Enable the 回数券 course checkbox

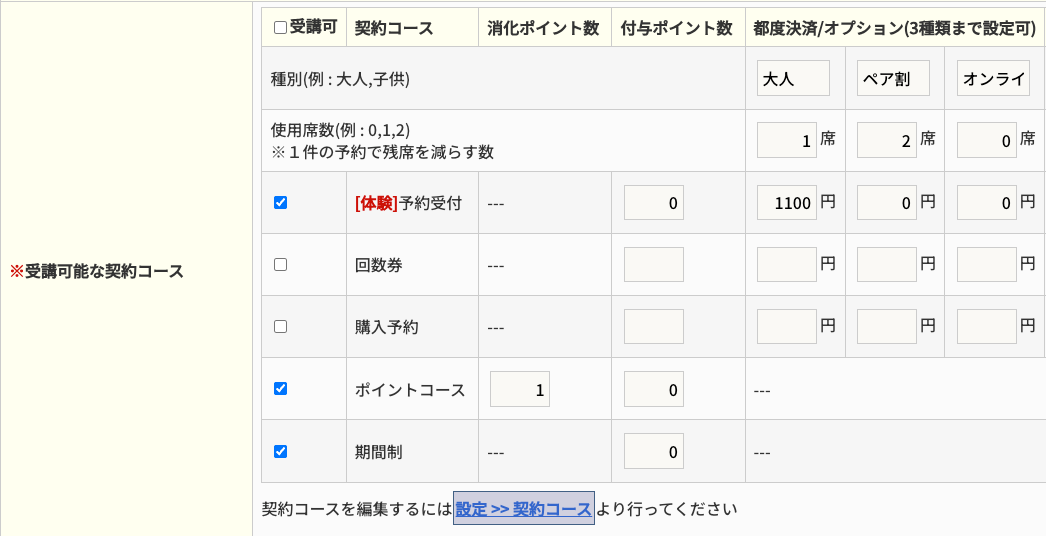pyautogui.click(x=280, y=265)
